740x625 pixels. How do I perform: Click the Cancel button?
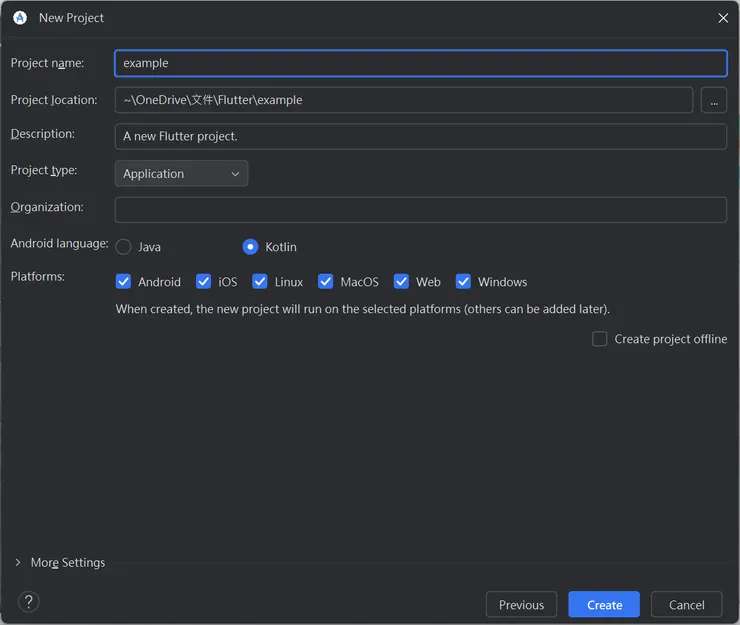click(x=686, y=604)
